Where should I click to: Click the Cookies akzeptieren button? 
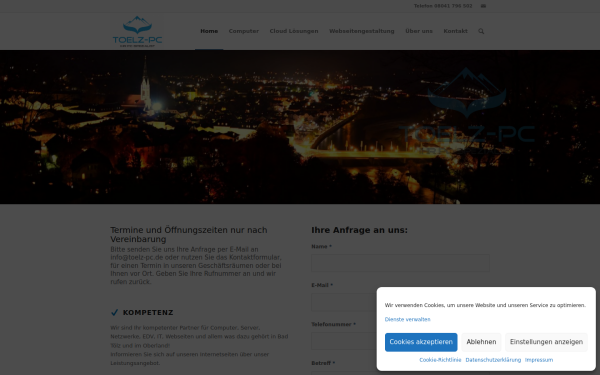point(421,342)
